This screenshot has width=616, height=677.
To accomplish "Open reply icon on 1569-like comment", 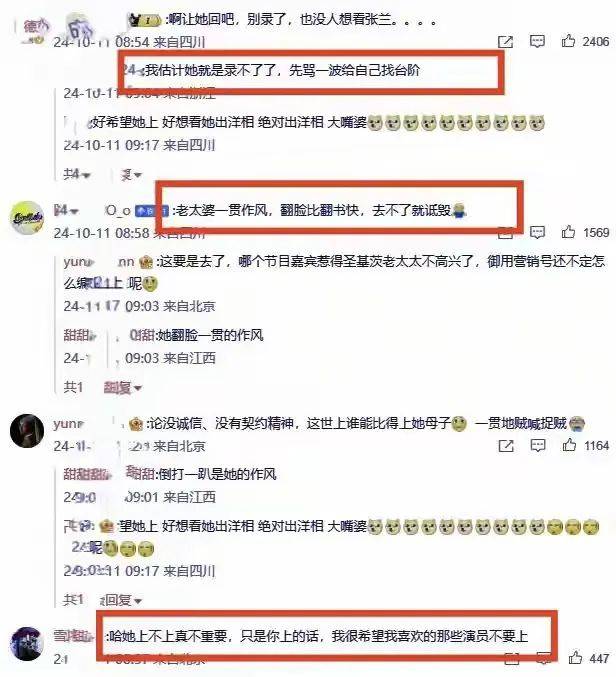I will click(x=537, y=232).
